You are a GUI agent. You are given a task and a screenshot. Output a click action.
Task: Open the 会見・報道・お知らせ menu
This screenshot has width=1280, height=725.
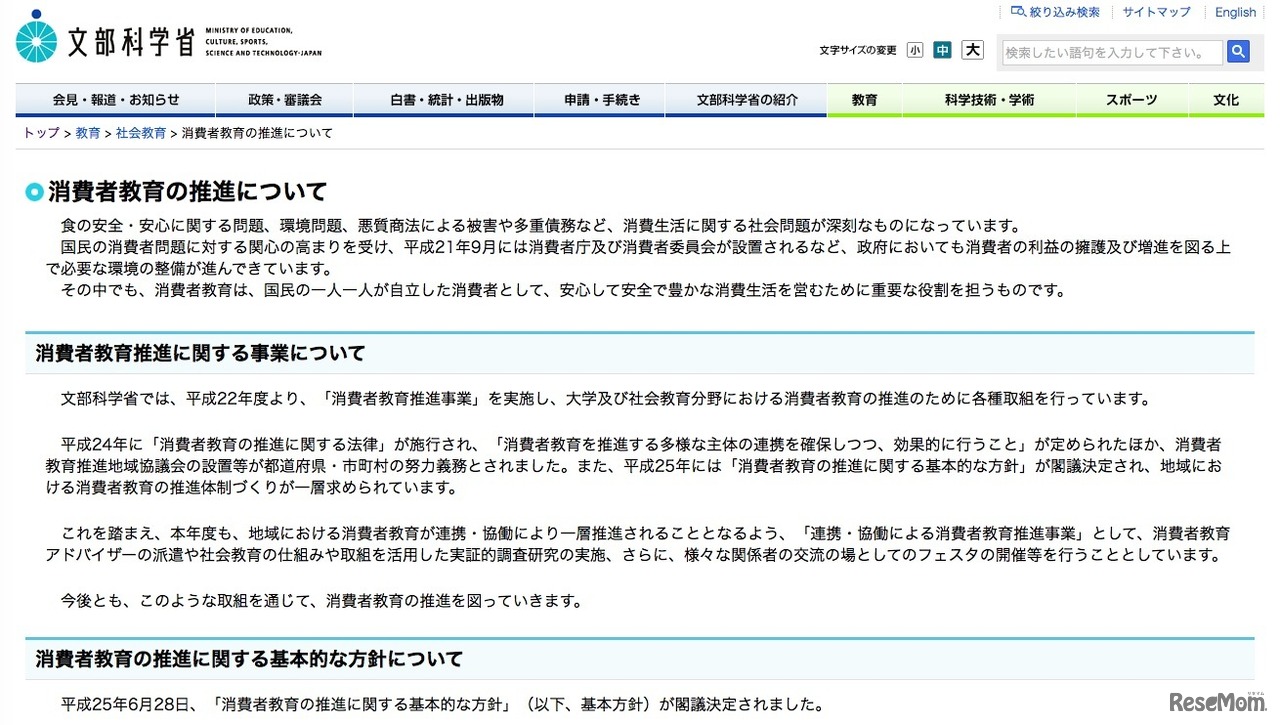(x=116, y=100)
